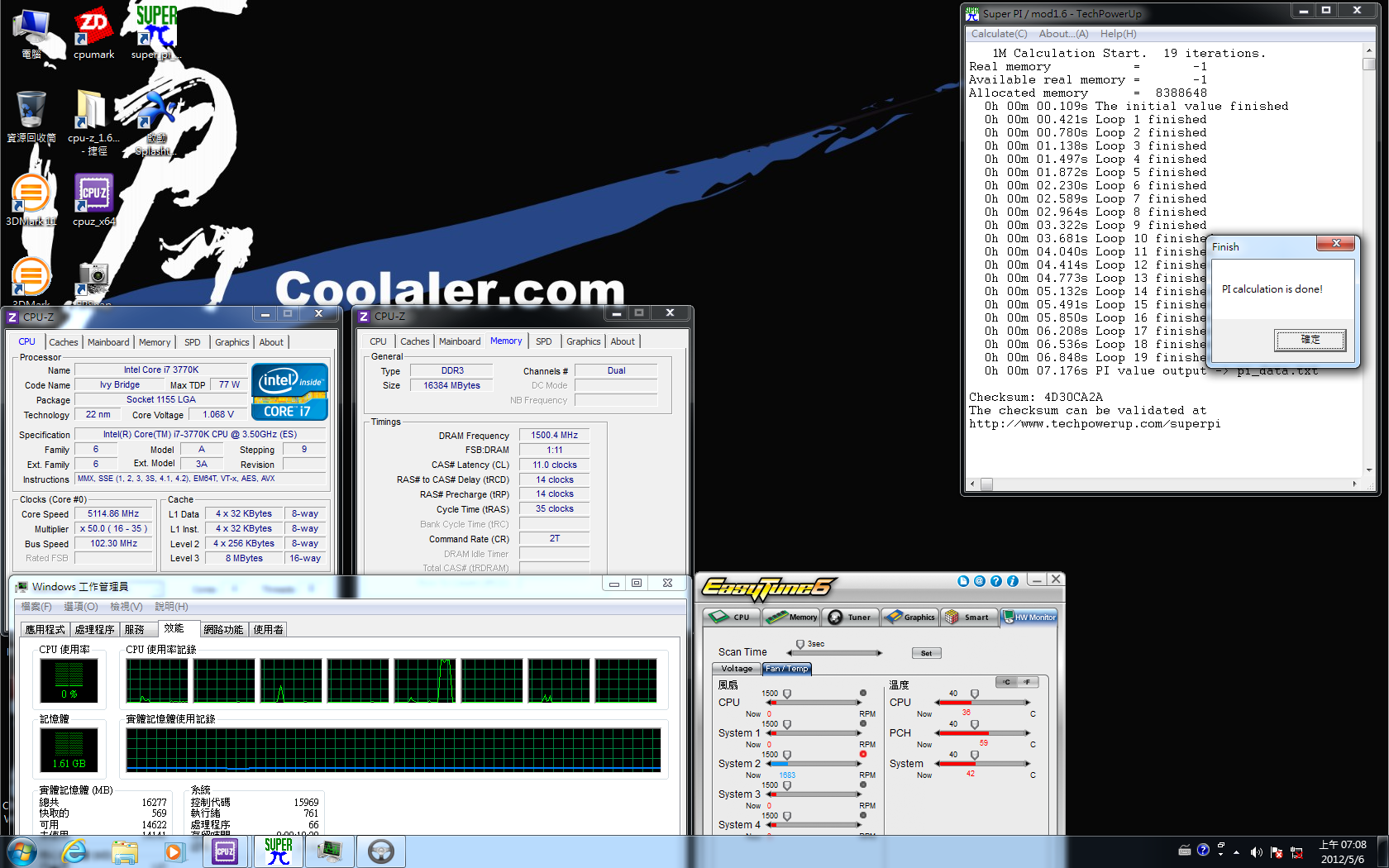The height and width of the screenshot is (868, 1389).
Task: Click EasyTune6 help question-mark icon
Action: pos(996,581)
